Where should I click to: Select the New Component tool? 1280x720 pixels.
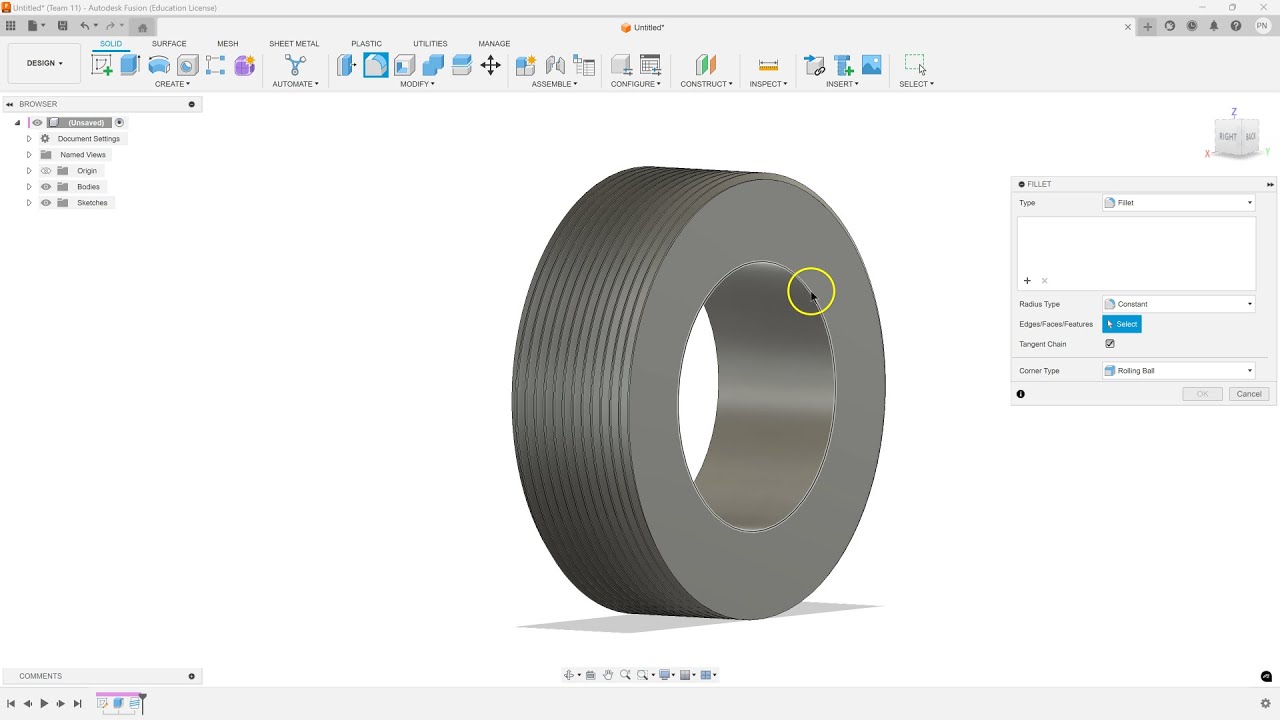coord(526,65)
